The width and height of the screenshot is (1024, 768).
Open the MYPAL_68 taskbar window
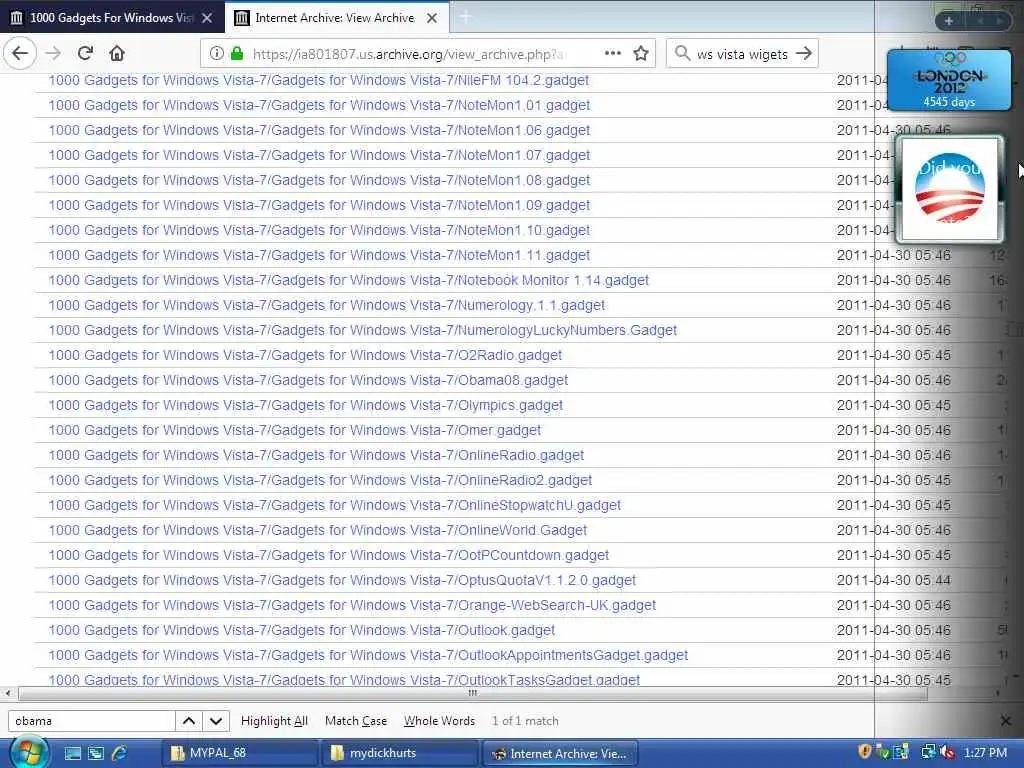(x=239, y=753)
